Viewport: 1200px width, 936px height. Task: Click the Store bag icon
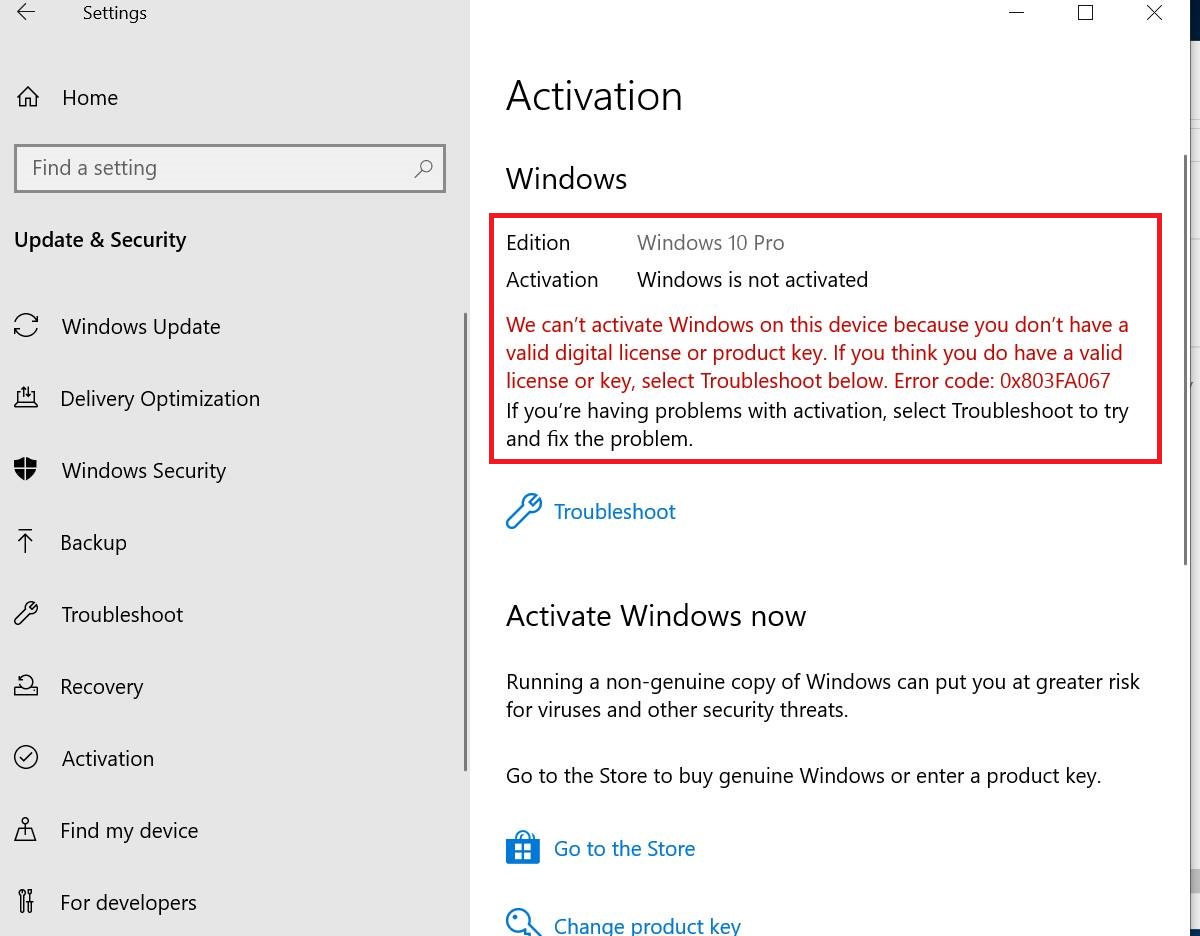(x=523, y=848)
